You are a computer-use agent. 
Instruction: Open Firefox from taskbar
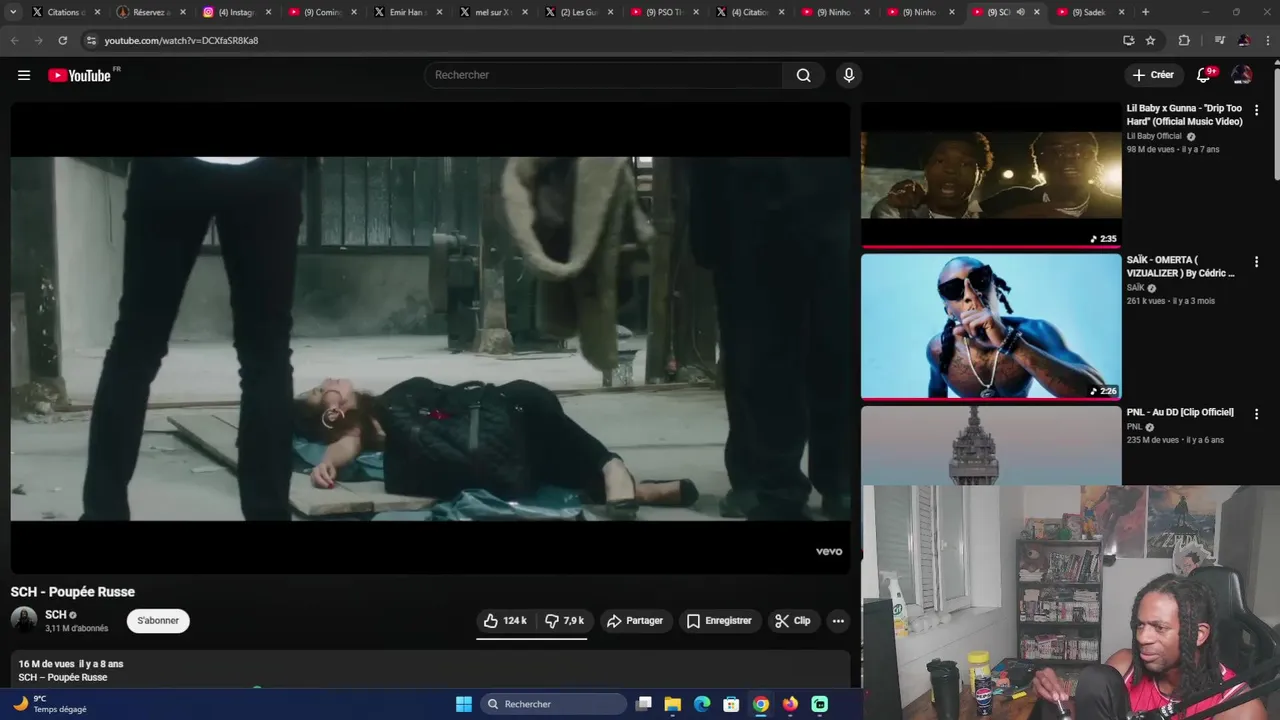[x=790, y=704]
